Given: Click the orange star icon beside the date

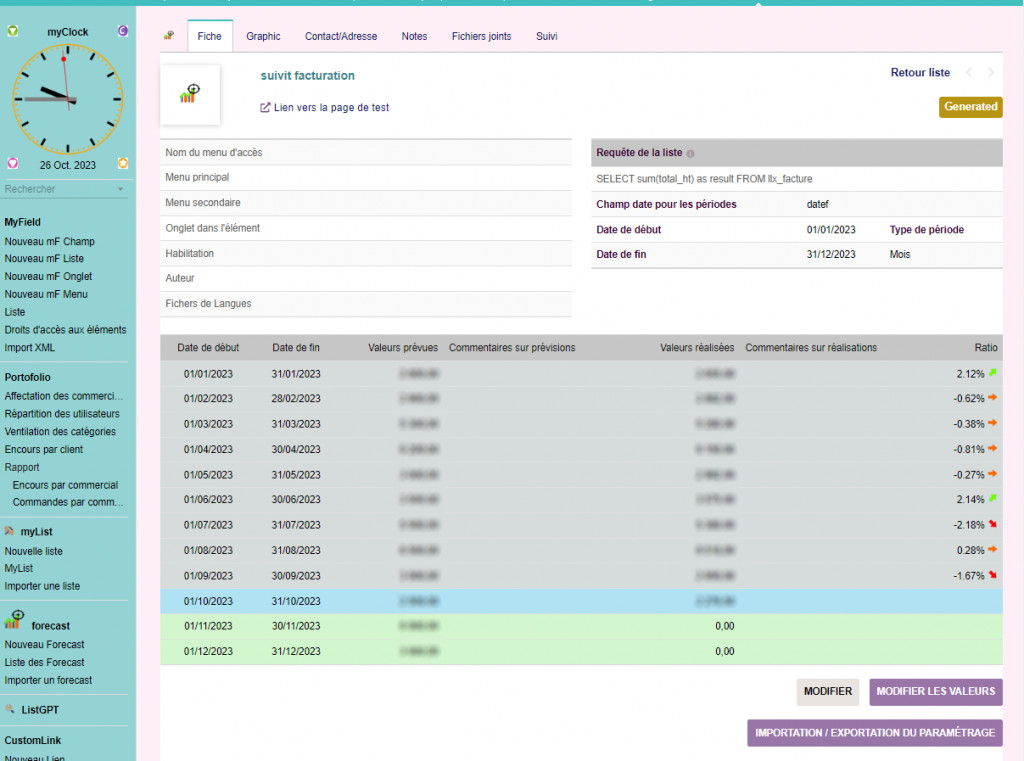Looking at the screenshot, I should point(123,163).
